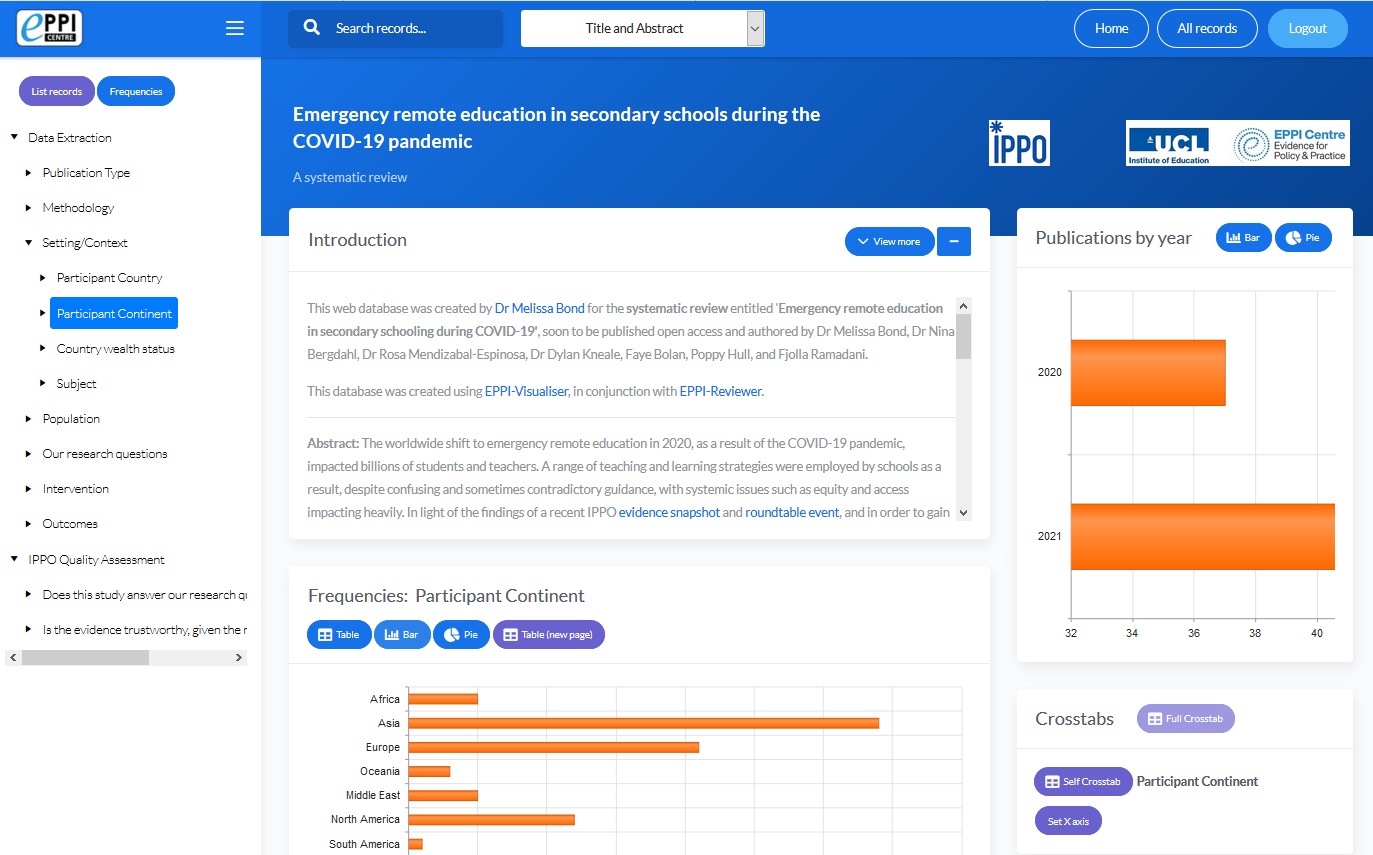Click the Set X axis button
Viewport: 1373px width, 855px height.
tap(1068, 821)
